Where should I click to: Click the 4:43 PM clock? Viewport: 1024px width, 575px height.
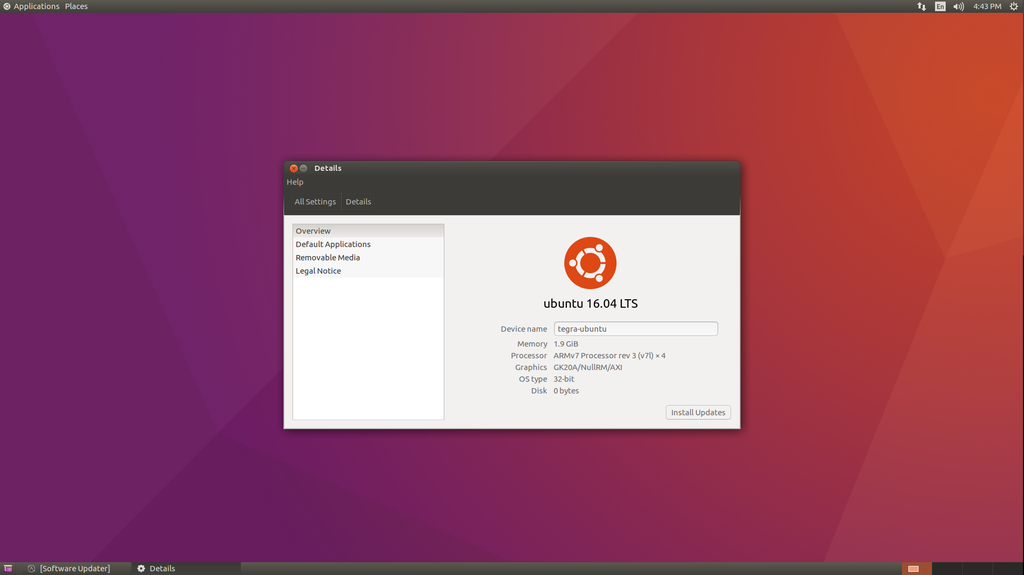click(987, 7)
